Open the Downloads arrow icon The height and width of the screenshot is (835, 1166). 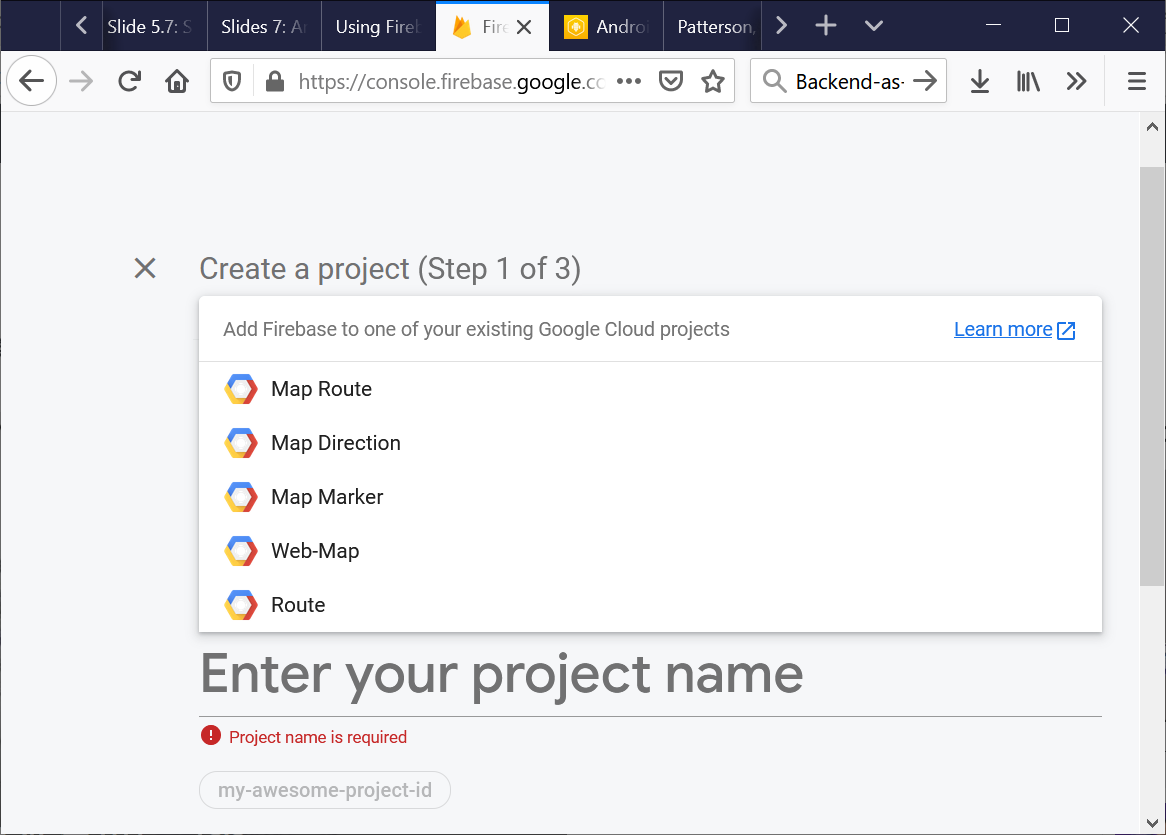(x=980, y=81)
